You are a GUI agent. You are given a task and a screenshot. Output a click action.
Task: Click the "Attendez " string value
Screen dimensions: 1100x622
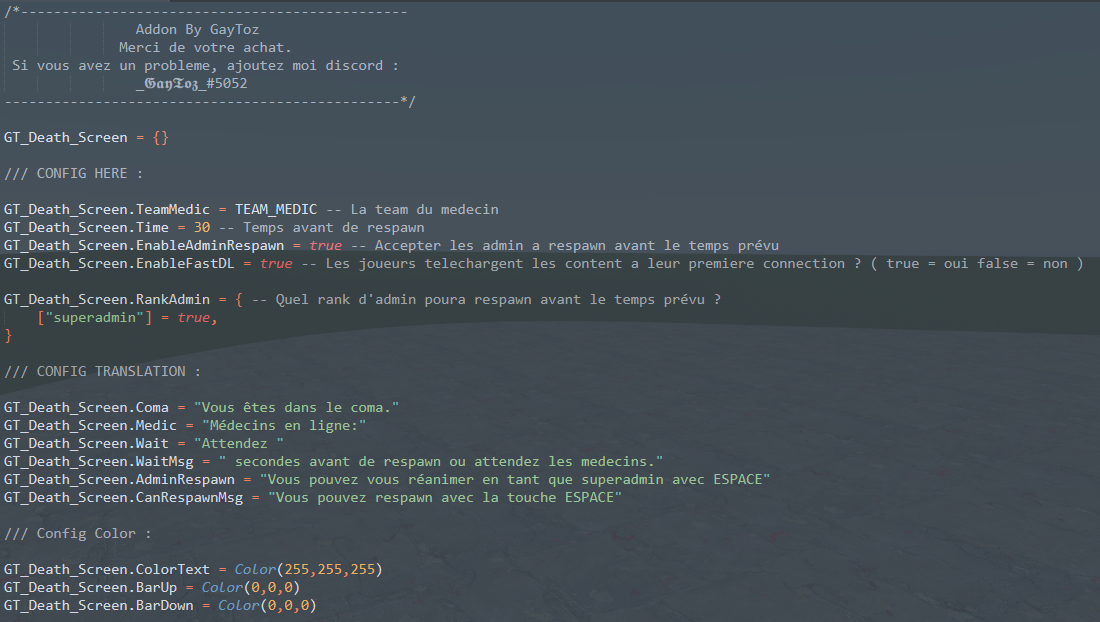239,444
